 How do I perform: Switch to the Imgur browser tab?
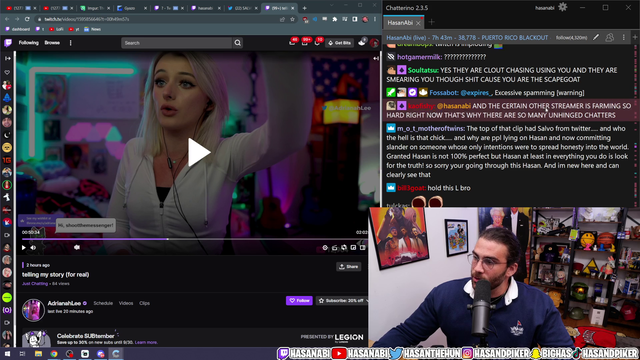(96, 8)
